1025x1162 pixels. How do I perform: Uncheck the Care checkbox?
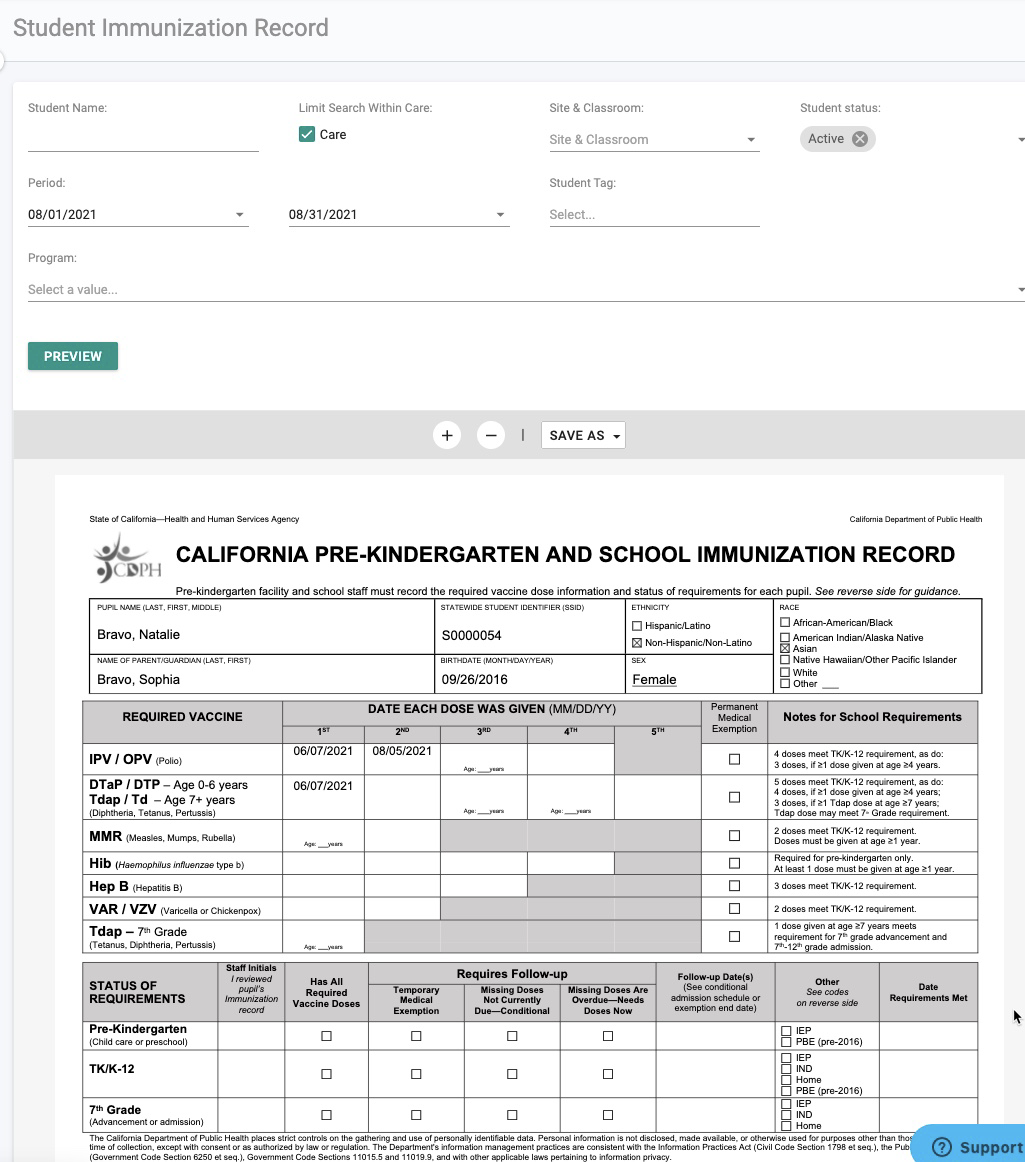[307, 134]
